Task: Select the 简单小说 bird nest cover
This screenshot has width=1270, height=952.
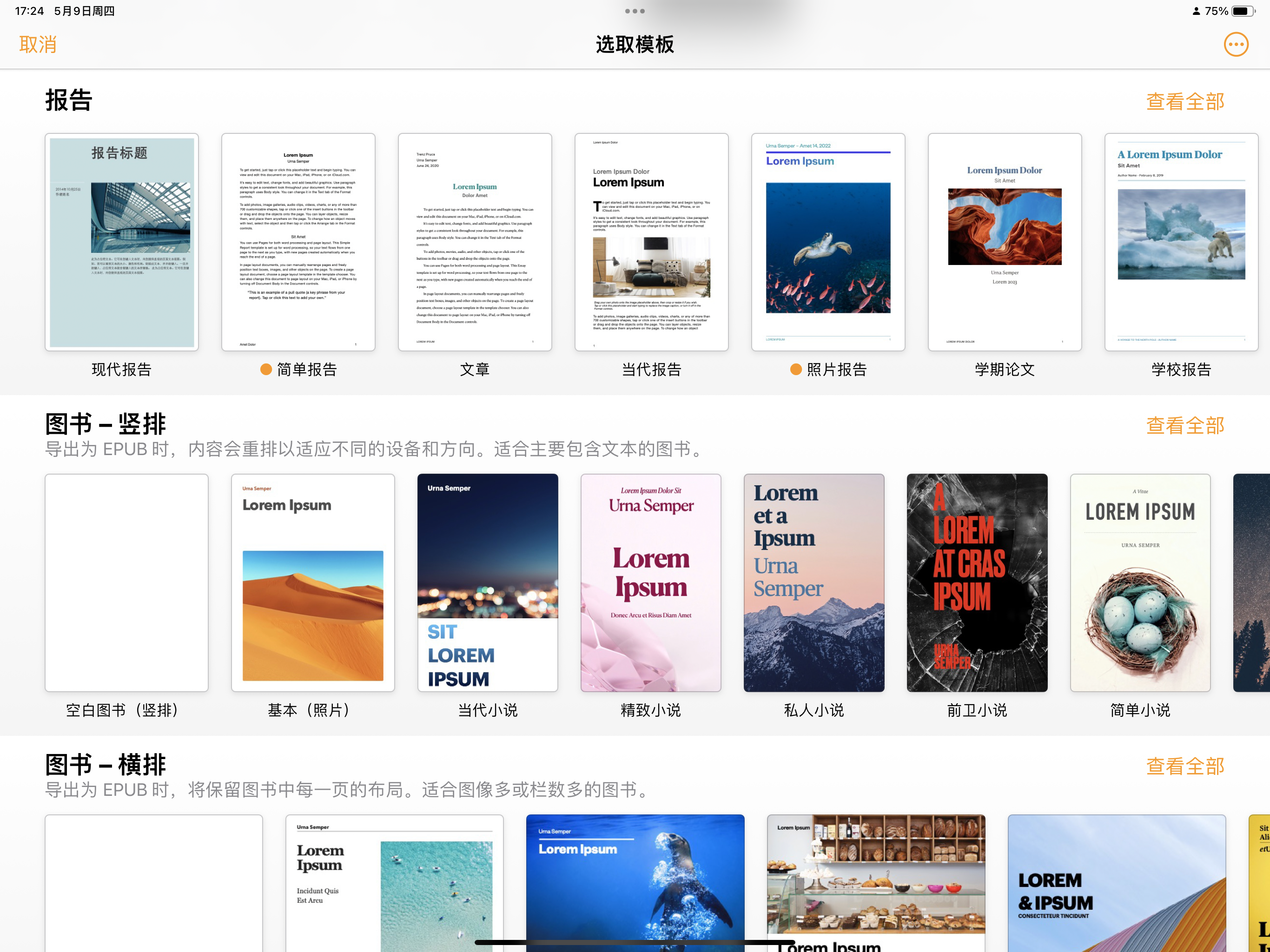Action: tap(1140, 582)
